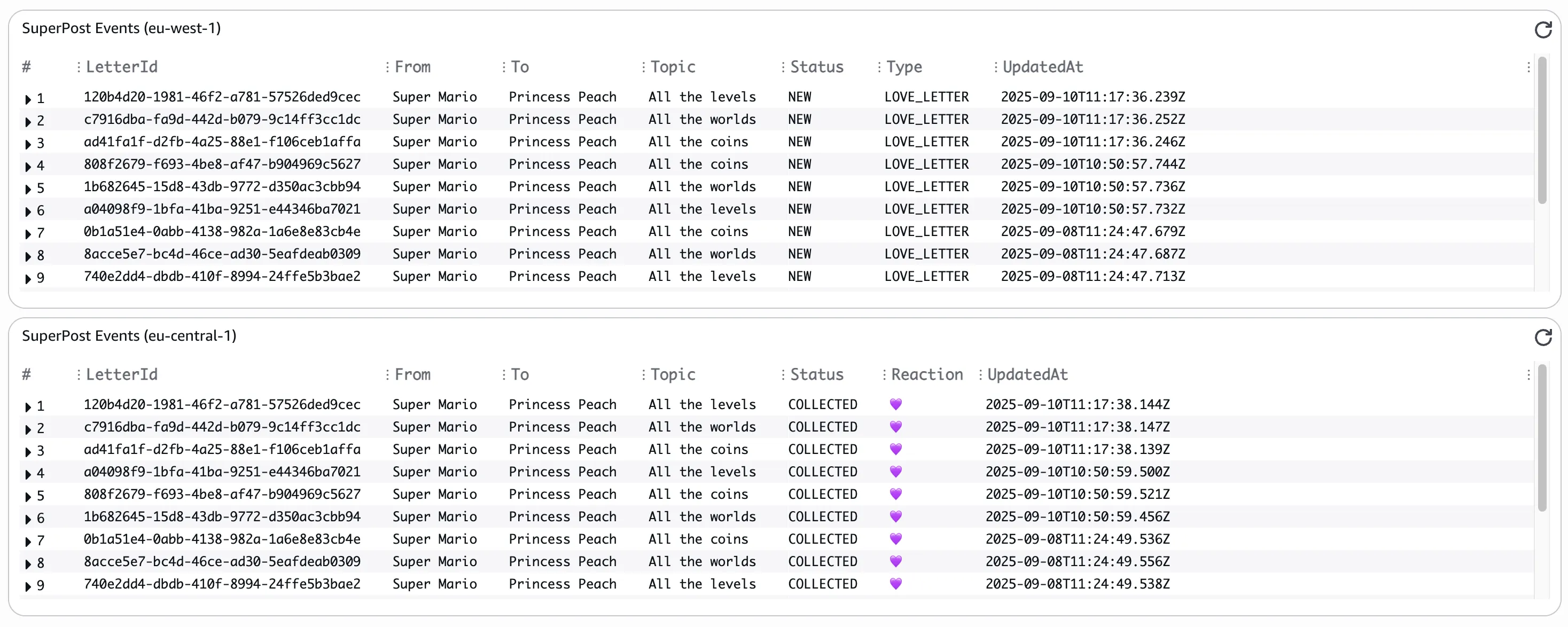Image resolution: width=1568 pixels, height=627 pixels.
Task: Click the eu-west-1 table vertical scrollbar
Action: click(1542, 130)
